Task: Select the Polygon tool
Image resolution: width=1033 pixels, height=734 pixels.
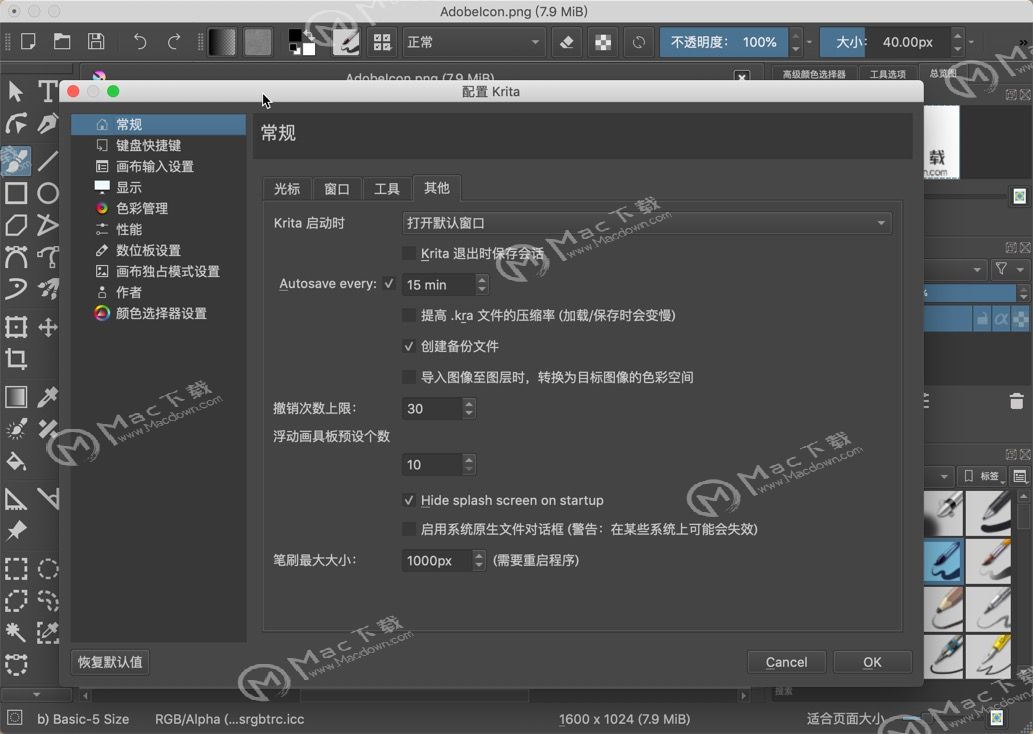Action: pyautogui.click(x=16, y=225)
